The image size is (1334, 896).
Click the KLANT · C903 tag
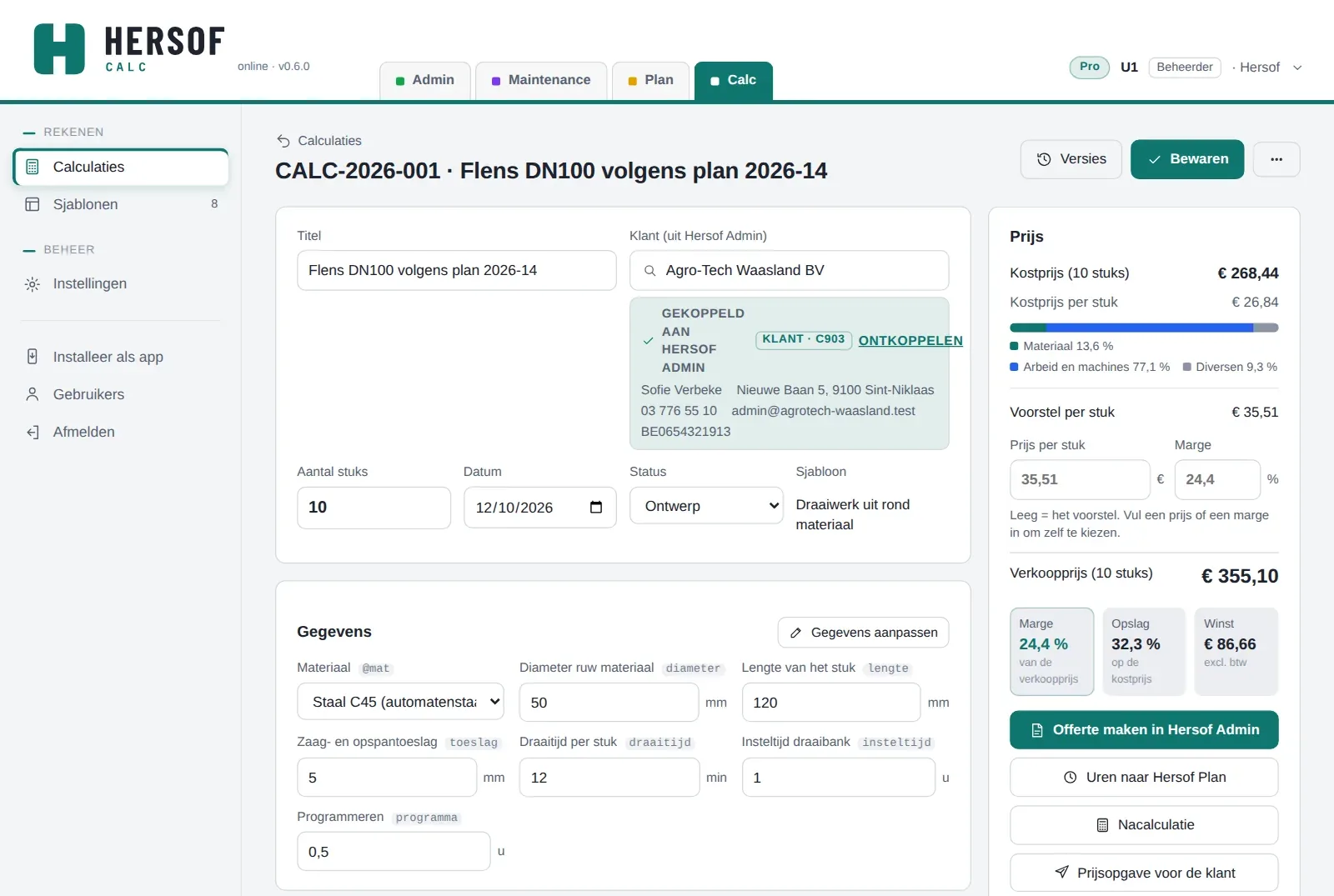click(x=804, y=339)
